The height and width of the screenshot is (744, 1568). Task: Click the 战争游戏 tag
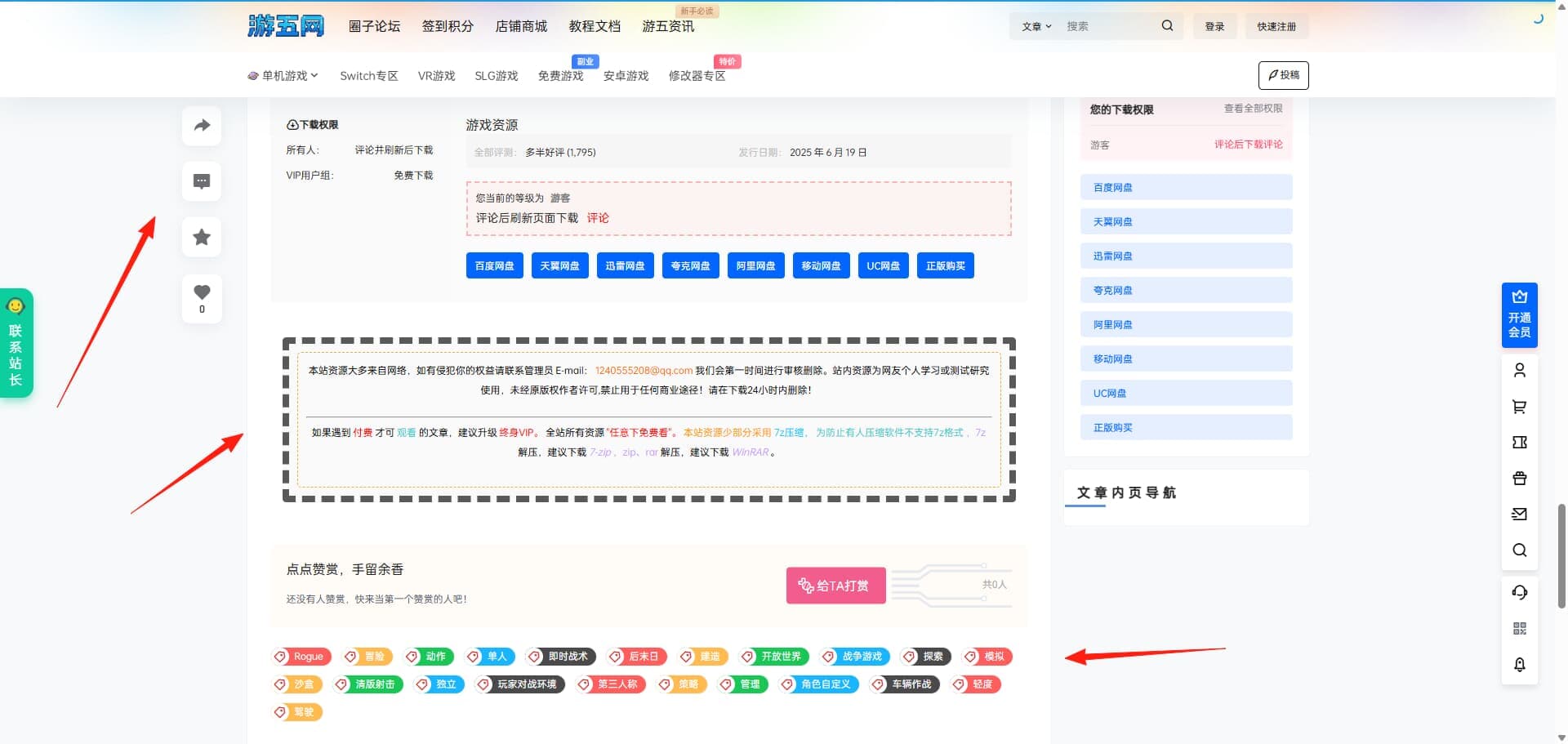[x=855, y=657]
